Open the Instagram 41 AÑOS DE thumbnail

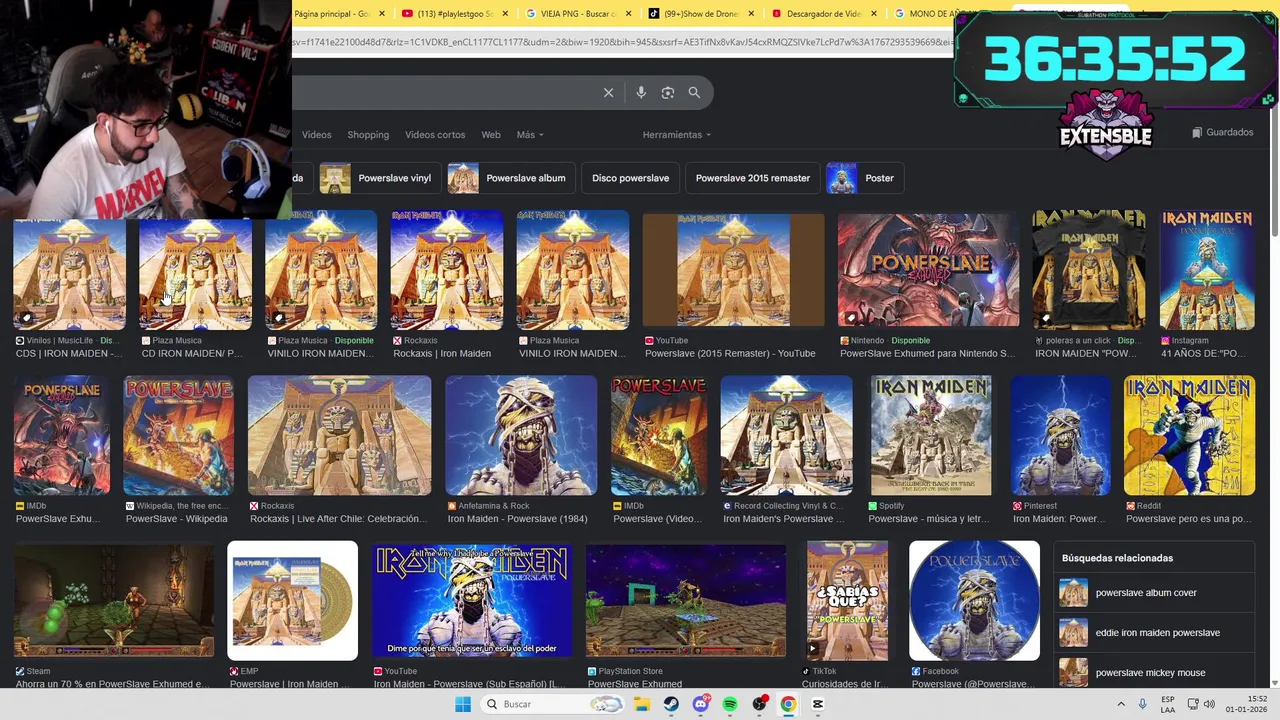coord(1207,270)
